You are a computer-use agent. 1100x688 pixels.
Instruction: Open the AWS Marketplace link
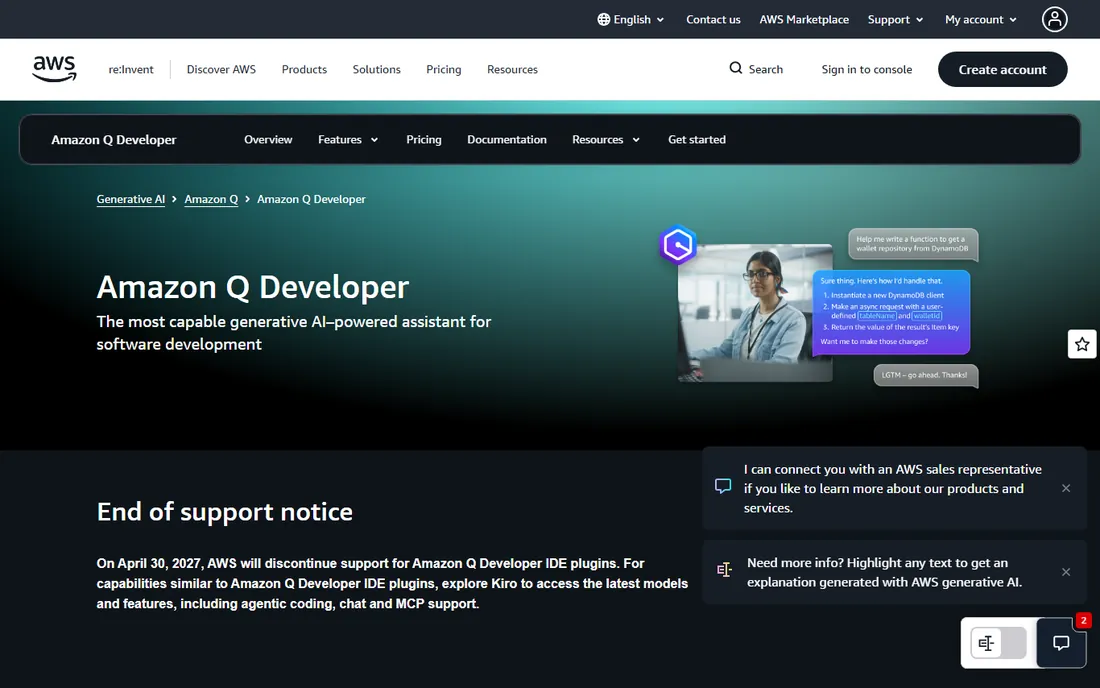pyautogui.click(x=804, y=19)
